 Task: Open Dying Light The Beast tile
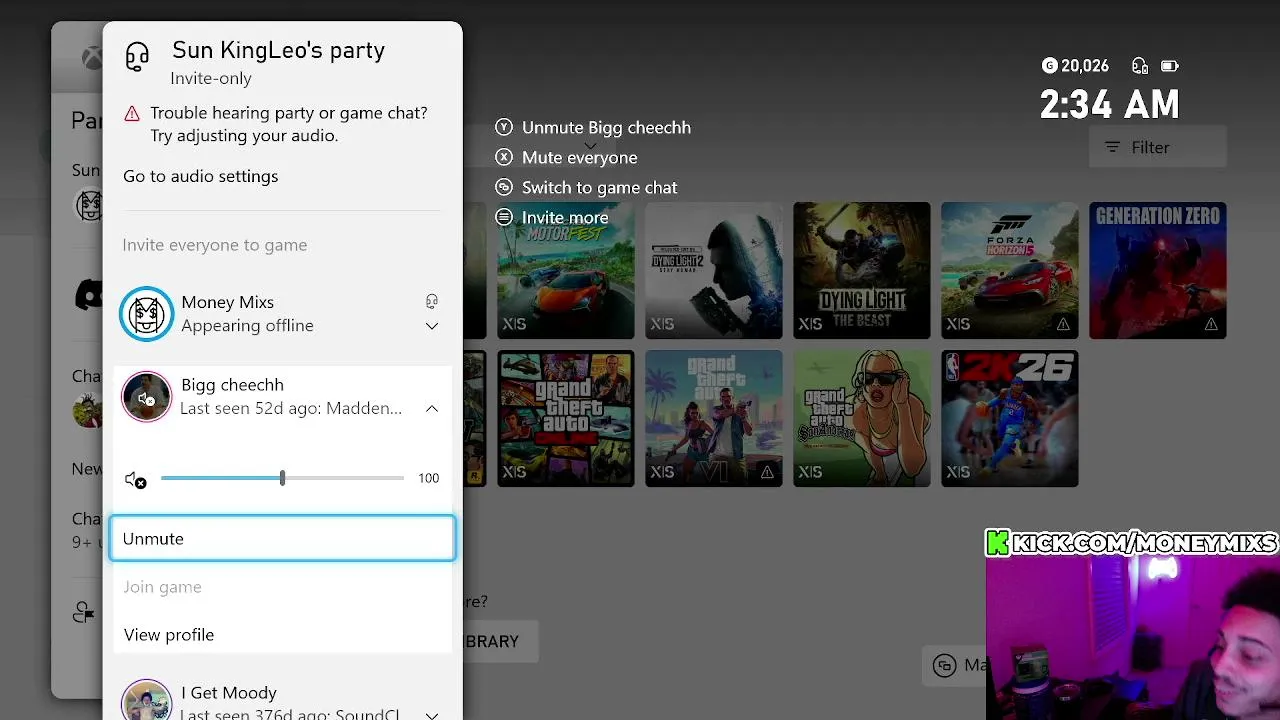coord(862,270)
